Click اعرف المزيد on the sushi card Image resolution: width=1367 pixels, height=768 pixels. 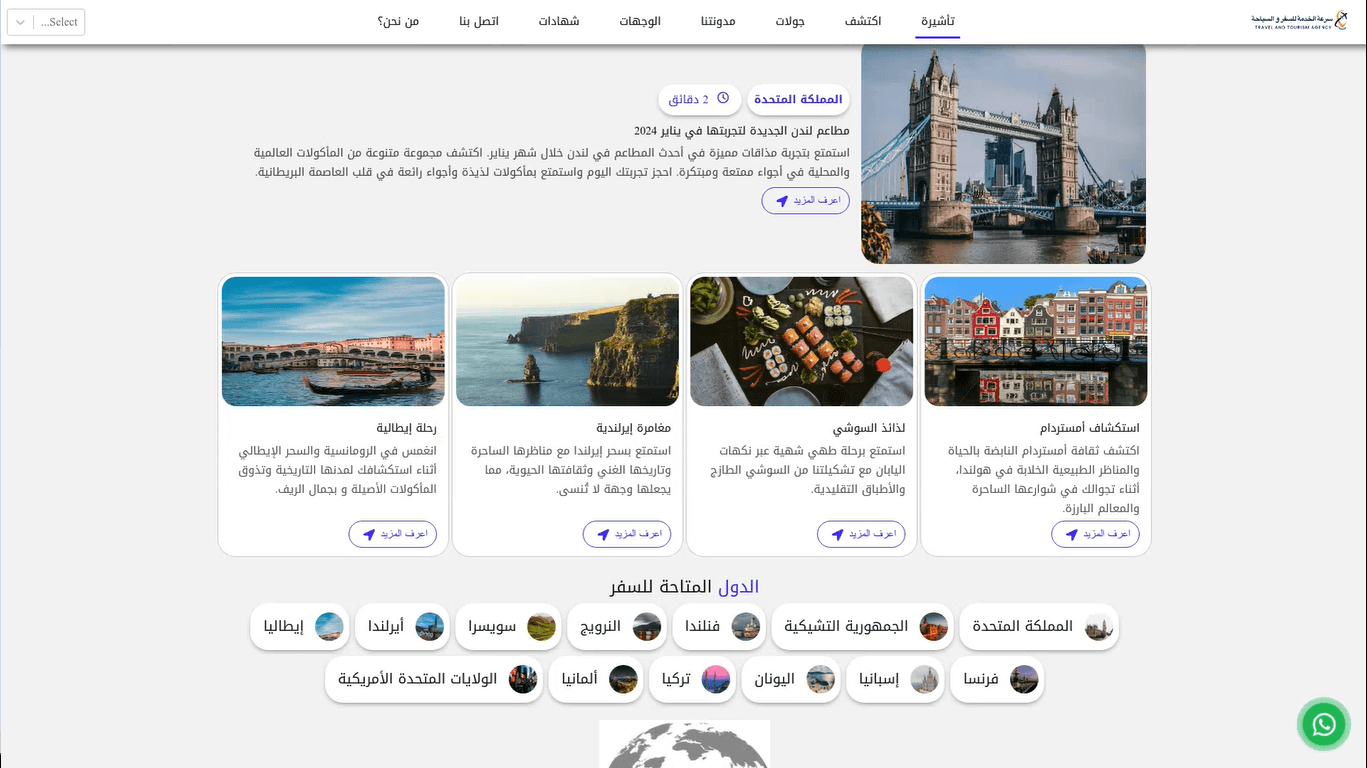(x=861, y=534)
